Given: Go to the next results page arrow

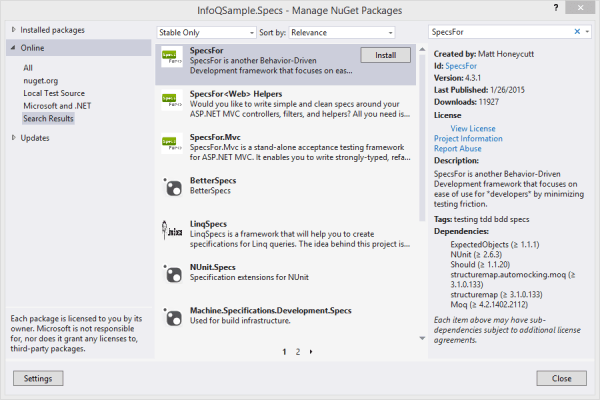Looking at the screenshot, I should click(x=311, y=351).
